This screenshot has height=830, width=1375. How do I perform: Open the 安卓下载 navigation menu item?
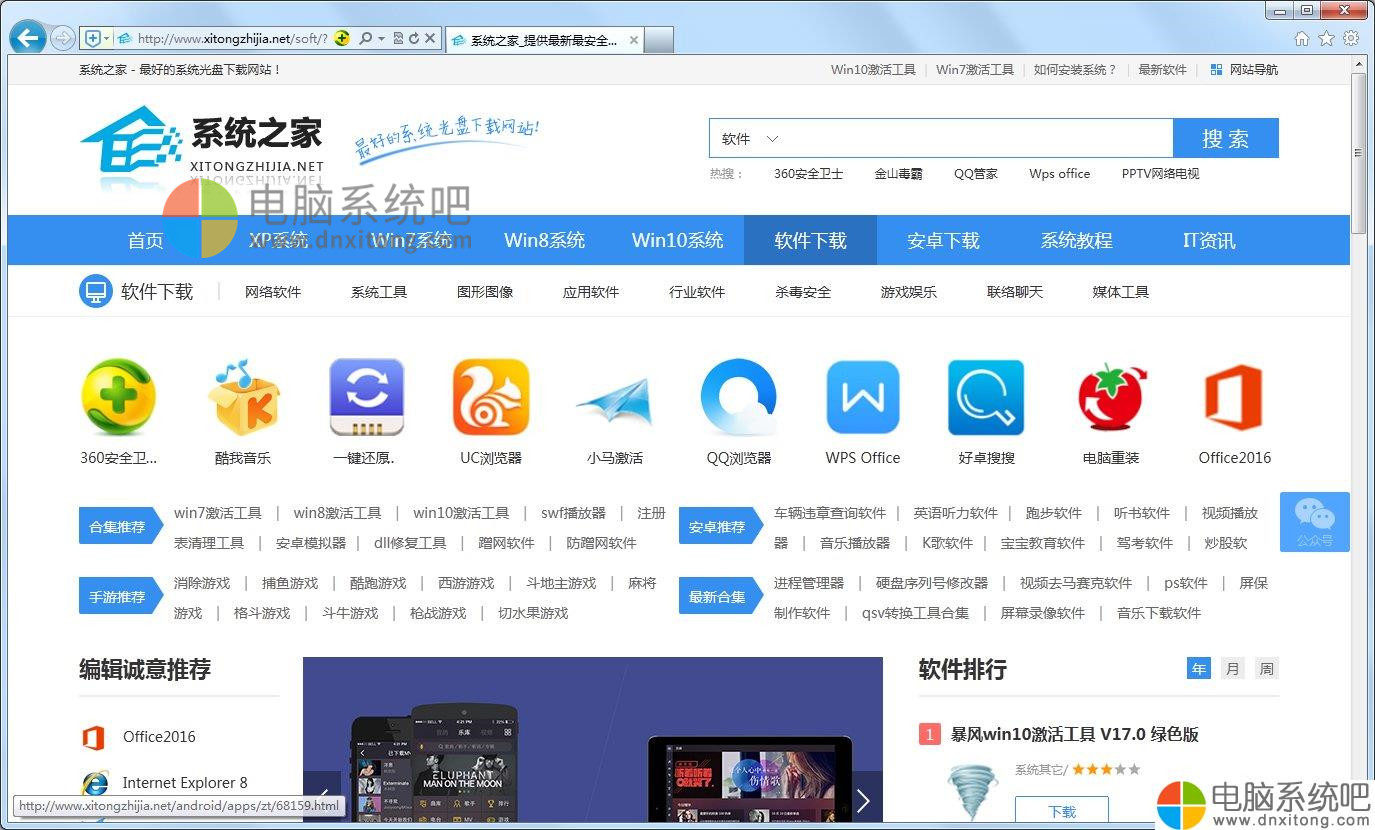point(943,240)
